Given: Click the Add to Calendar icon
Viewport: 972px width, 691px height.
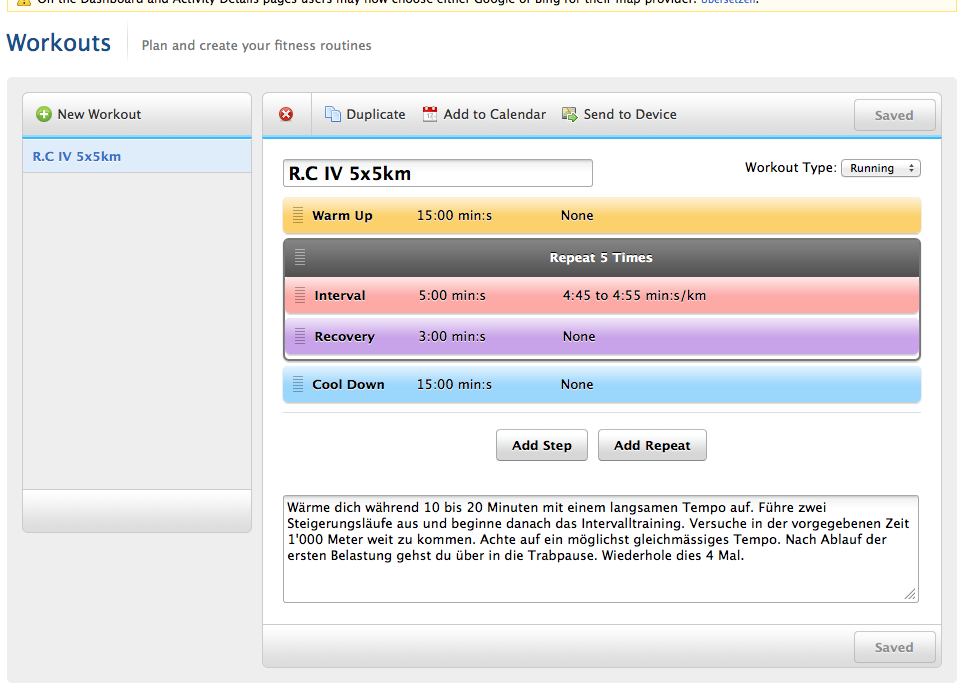Looking at the screenshot, I should 430,114.
